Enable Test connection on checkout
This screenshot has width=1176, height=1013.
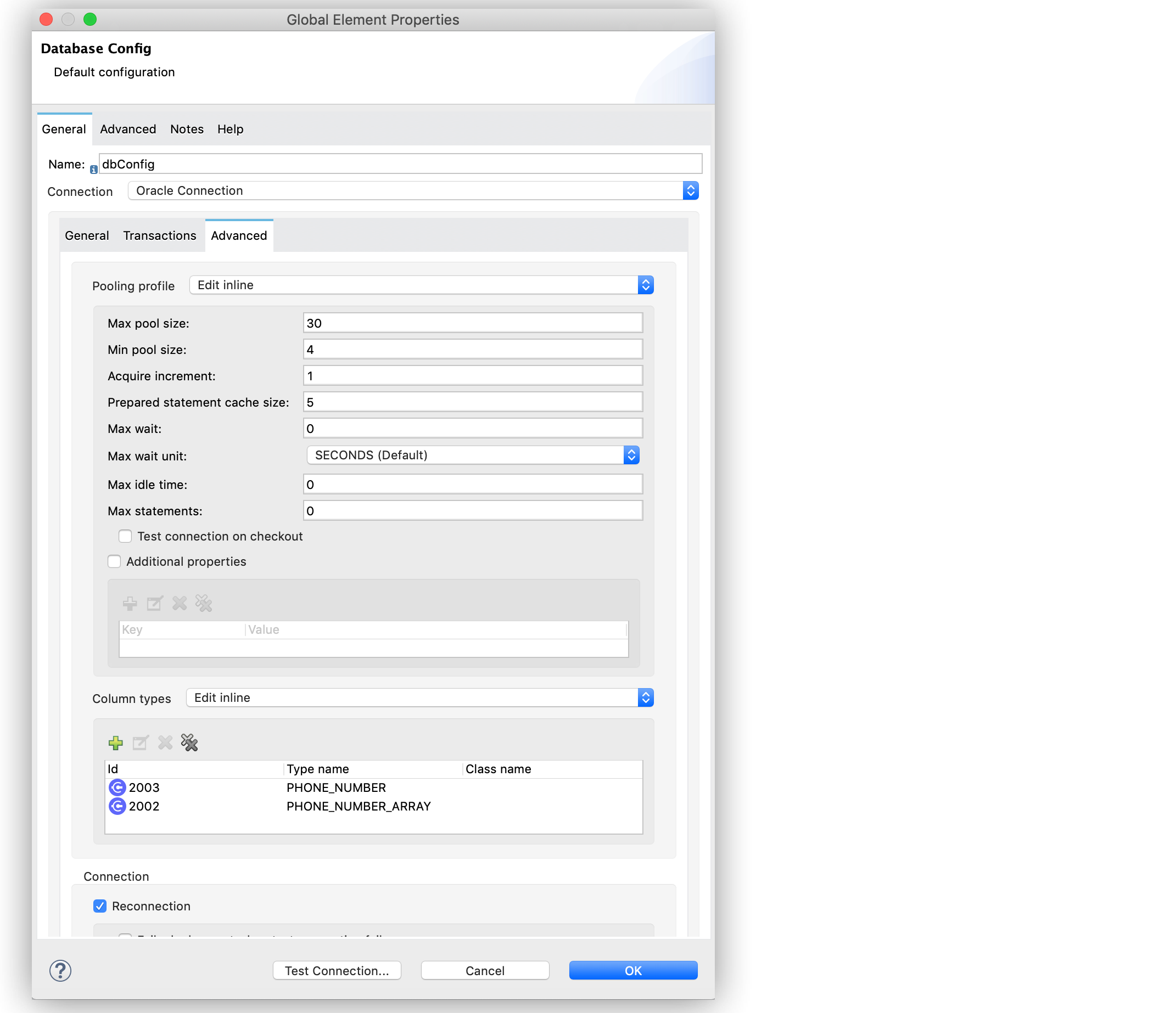[x=125, y=536]
